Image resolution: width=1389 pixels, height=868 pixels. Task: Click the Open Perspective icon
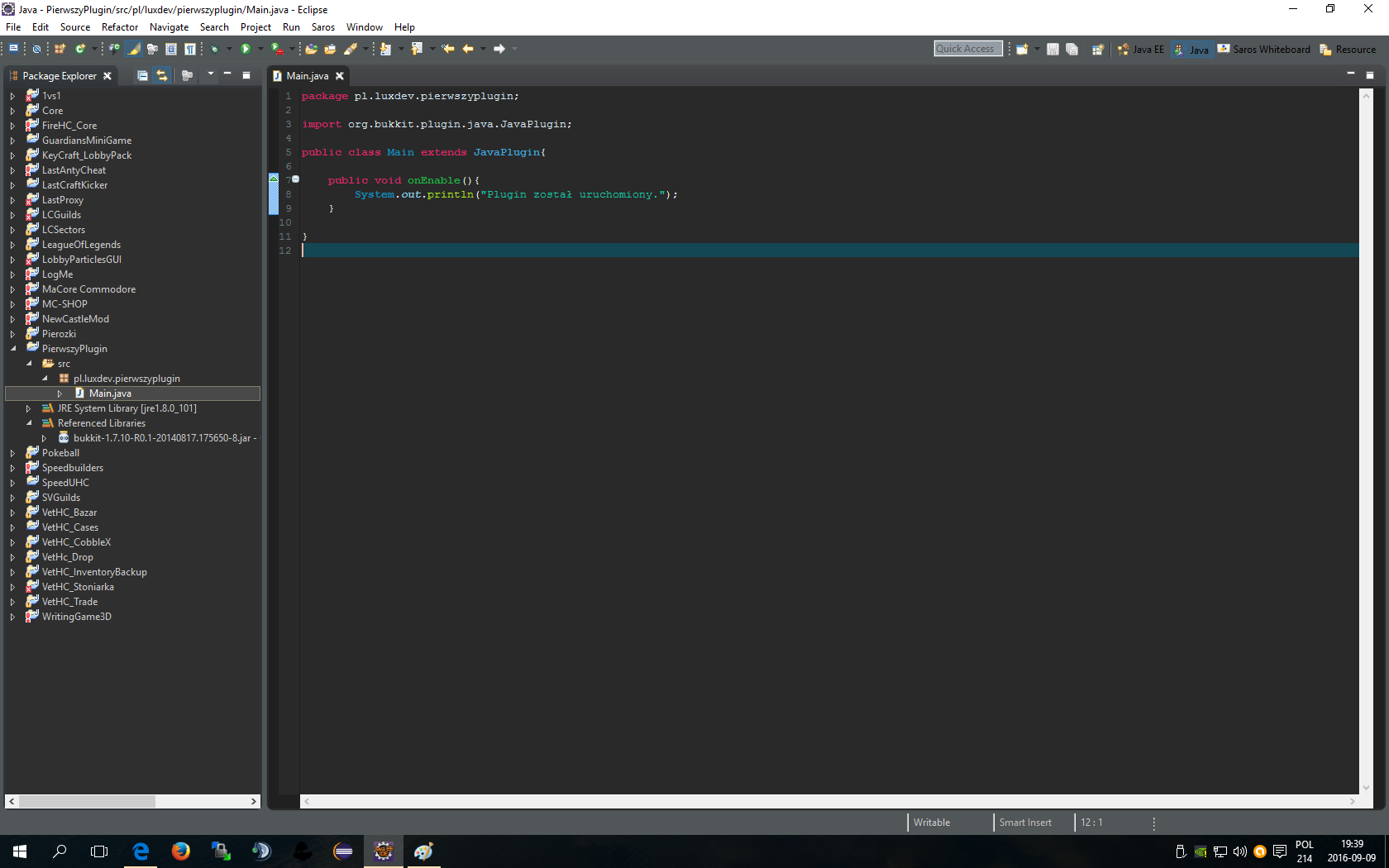[1097, 50]
